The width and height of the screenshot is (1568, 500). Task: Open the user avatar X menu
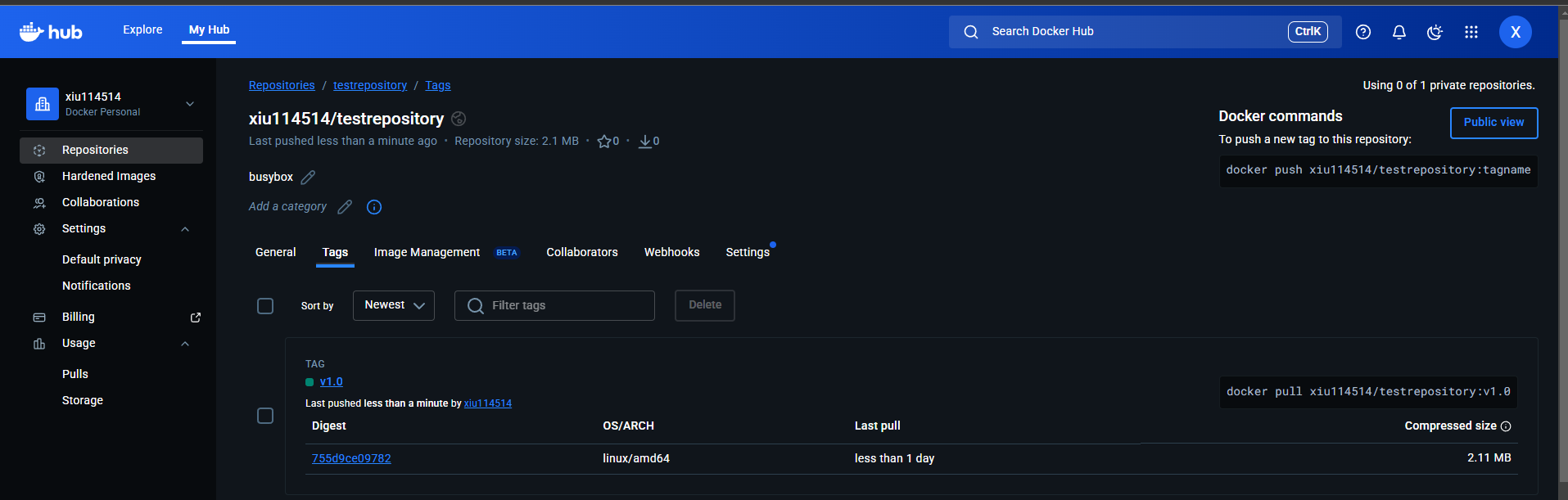click(x=1516, y=32)
